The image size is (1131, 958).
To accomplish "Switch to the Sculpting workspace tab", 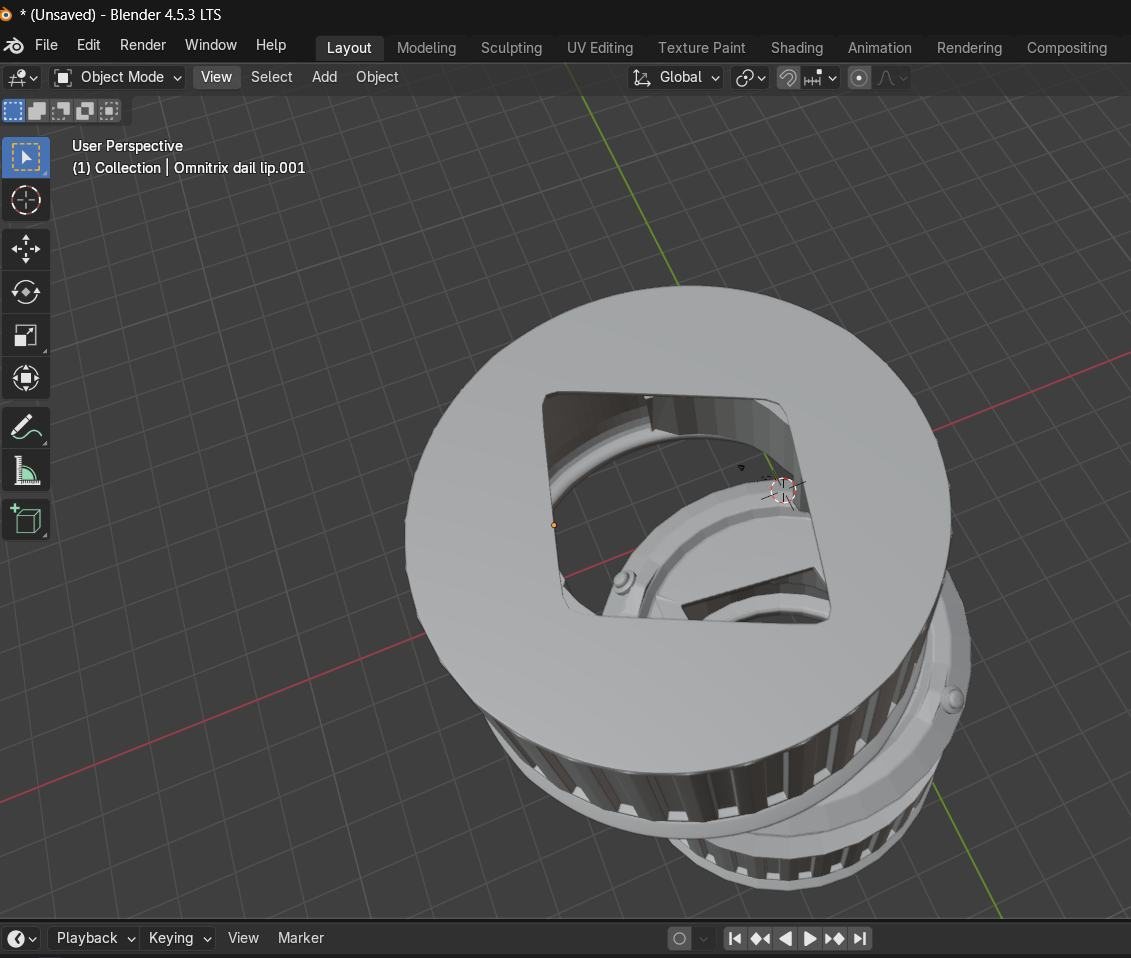I will 511,48.
